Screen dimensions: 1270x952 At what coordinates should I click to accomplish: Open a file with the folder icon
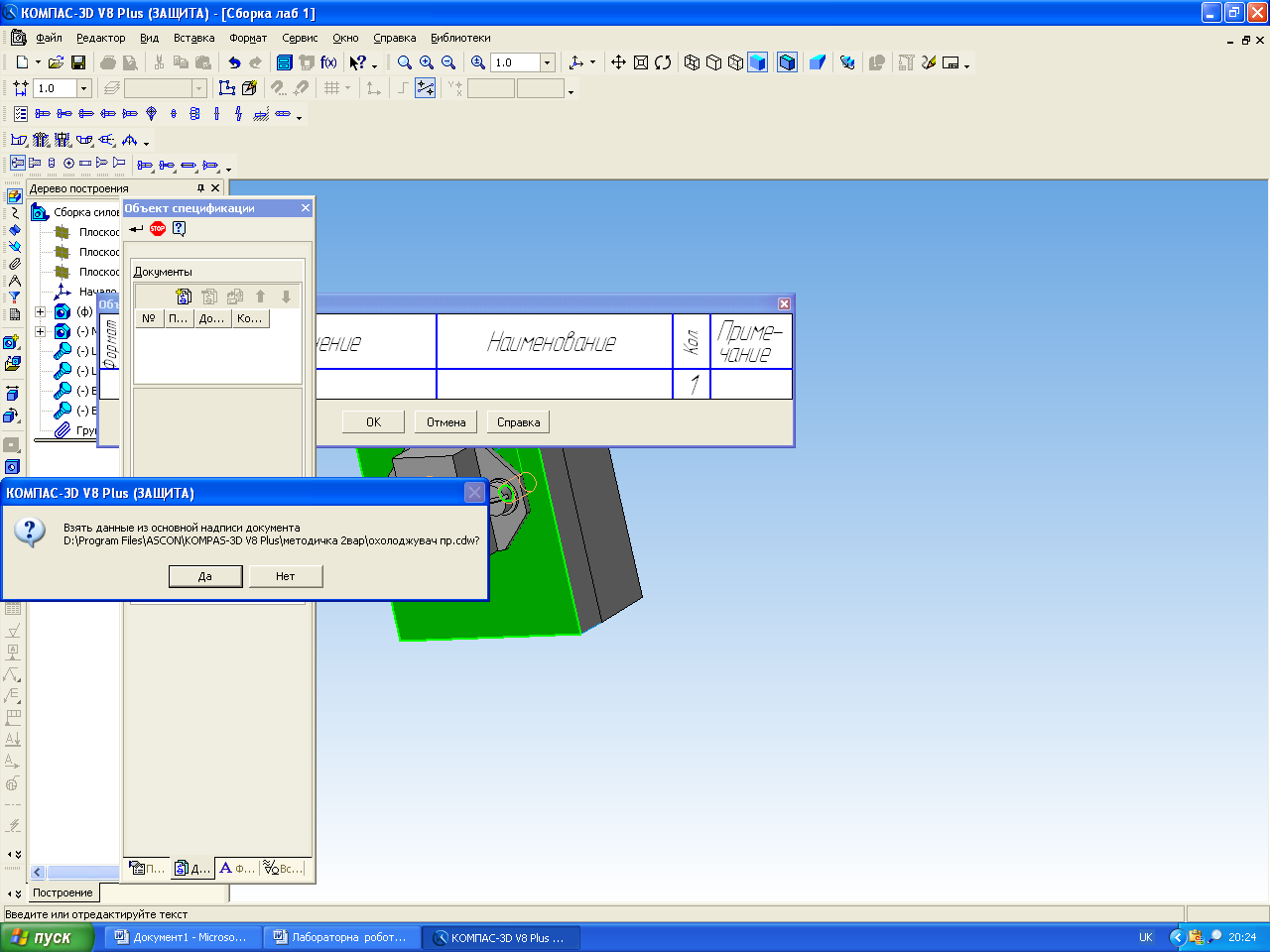57,62
